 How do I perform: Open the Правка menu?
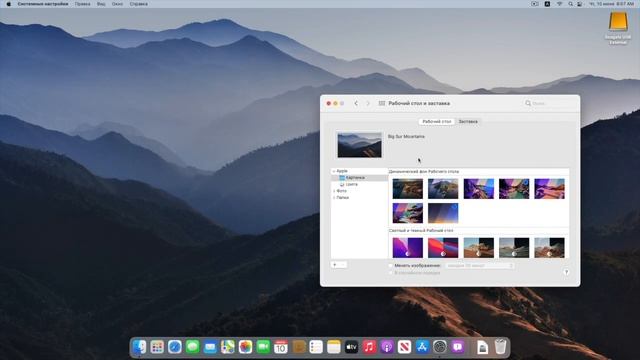click(x=82, y=4)
